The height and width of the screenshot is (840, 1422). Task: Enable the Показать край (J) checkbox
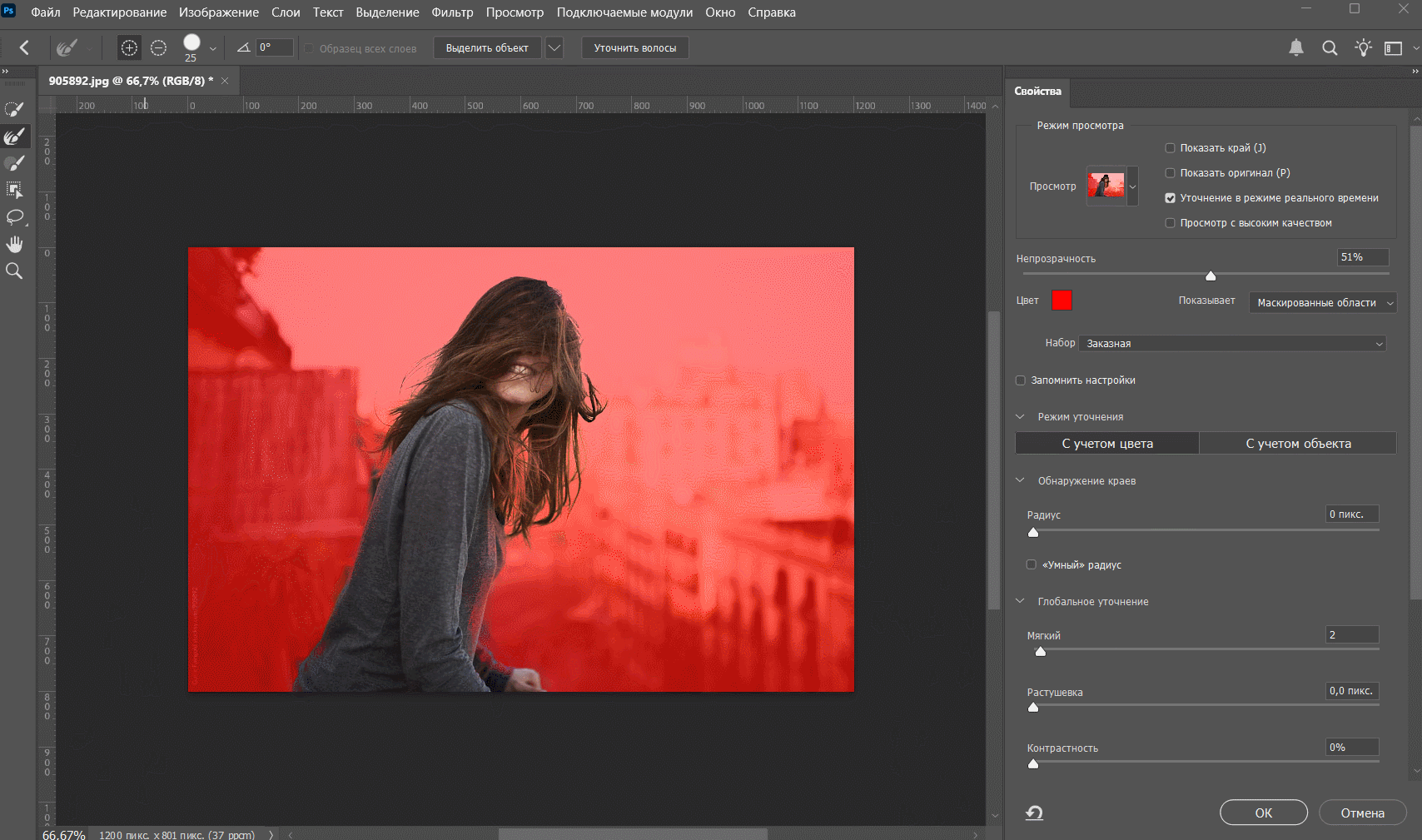(x=1170, y=148)
